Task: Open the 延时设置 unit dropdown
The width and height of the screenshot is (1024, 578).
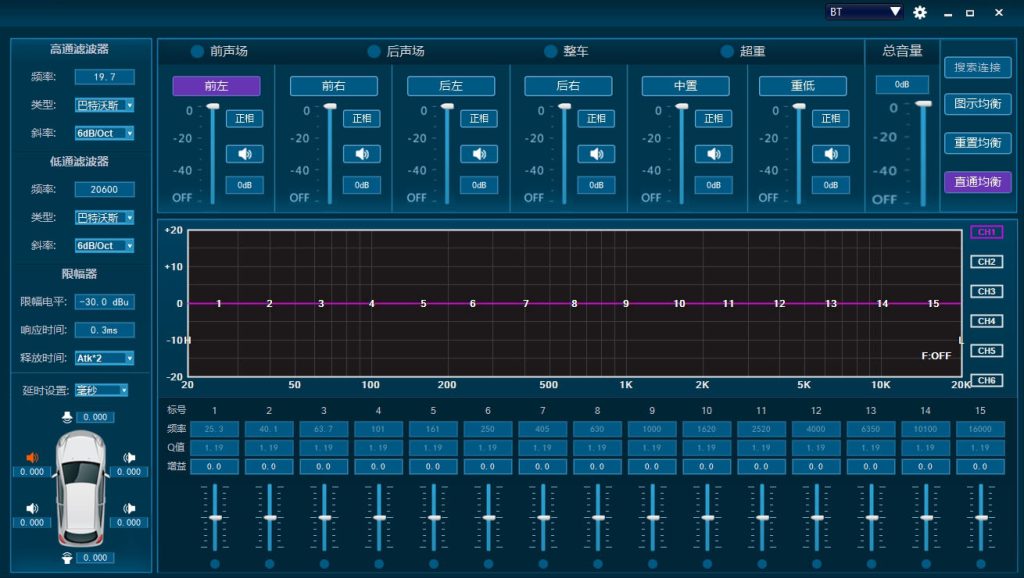Action: tap(101, 390)
